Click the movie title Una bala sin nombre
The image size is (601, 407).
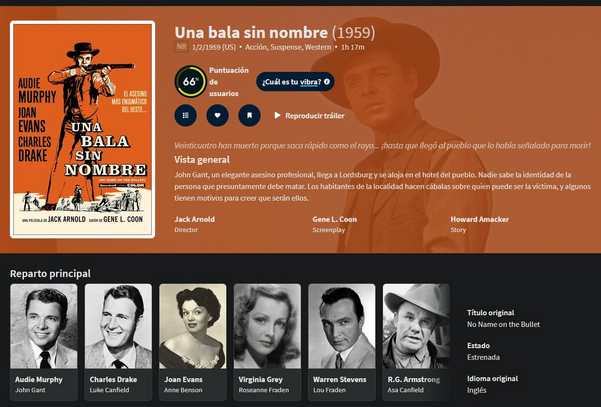[251, 33]
